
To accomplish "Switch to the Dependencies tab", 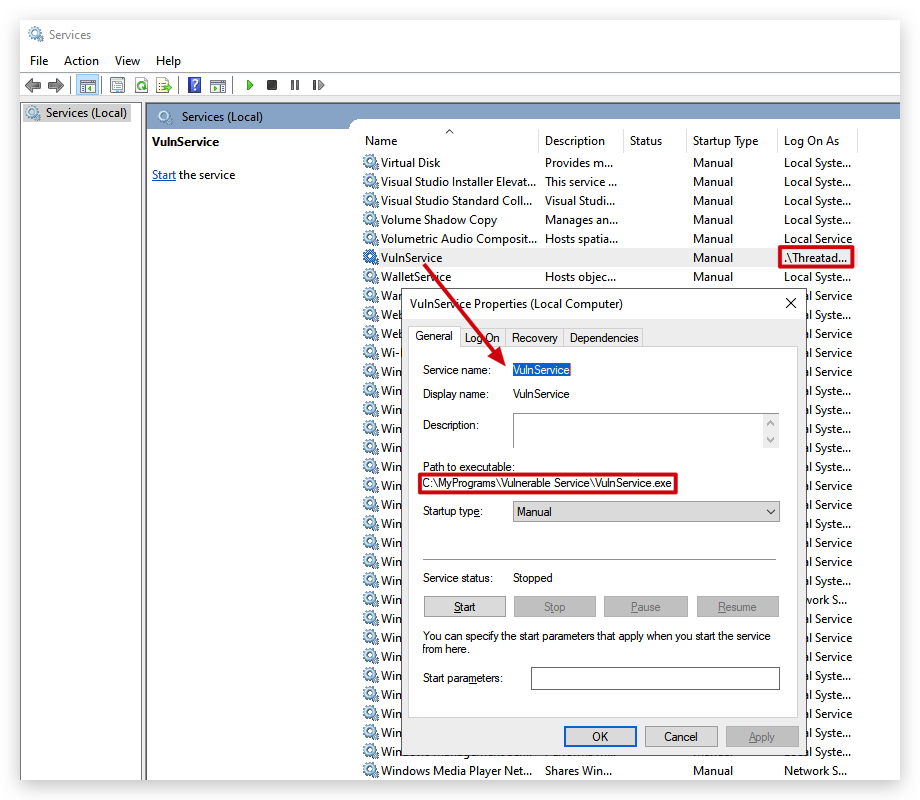I will (604, 338).
